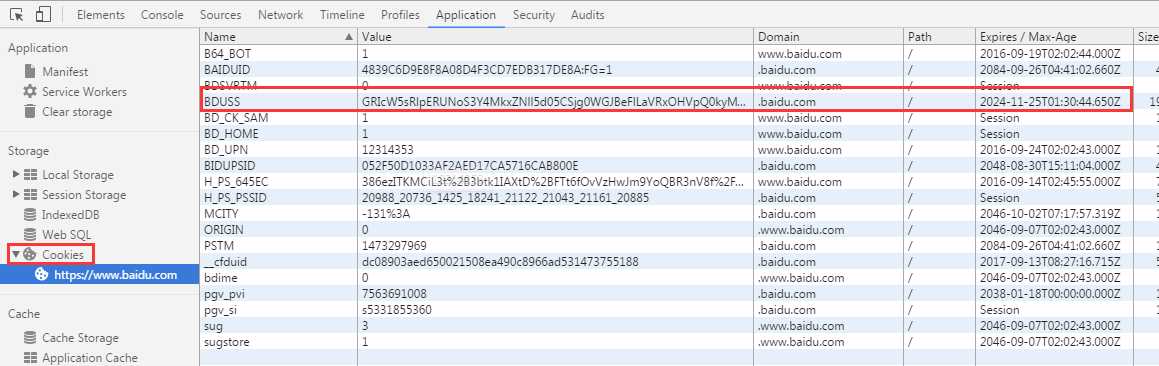Click the Cookies cookie icon
The image size is (1159, 366).
click(x=30, y=254)
